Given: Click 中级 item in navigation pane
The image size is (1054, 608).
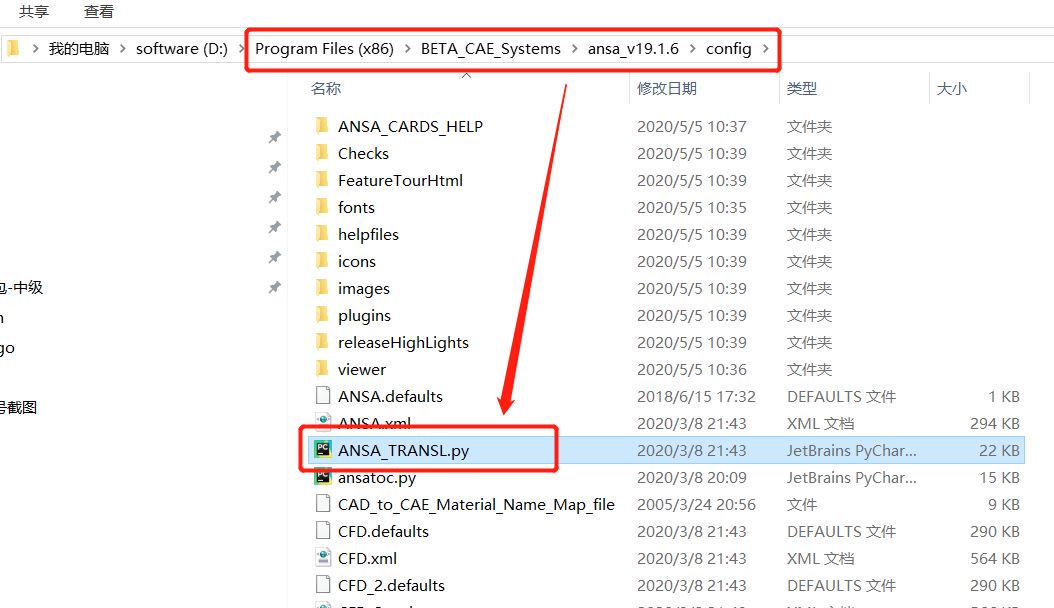Looking at the screenshot, I should point(22,288).
